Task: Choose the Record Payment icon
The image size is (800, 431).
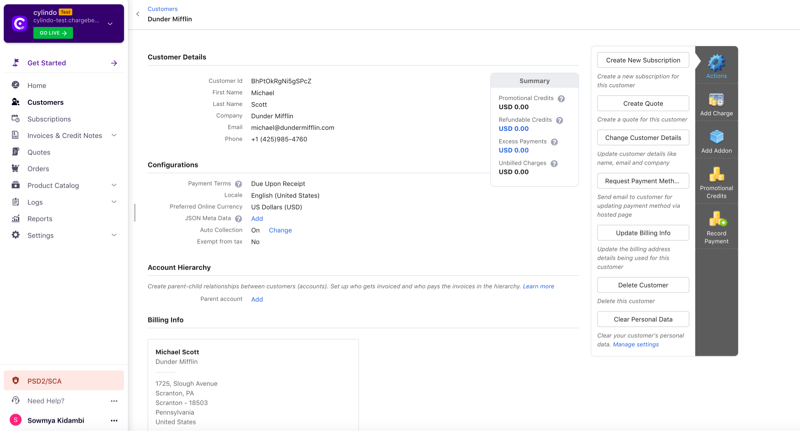Action: (717, 220)
